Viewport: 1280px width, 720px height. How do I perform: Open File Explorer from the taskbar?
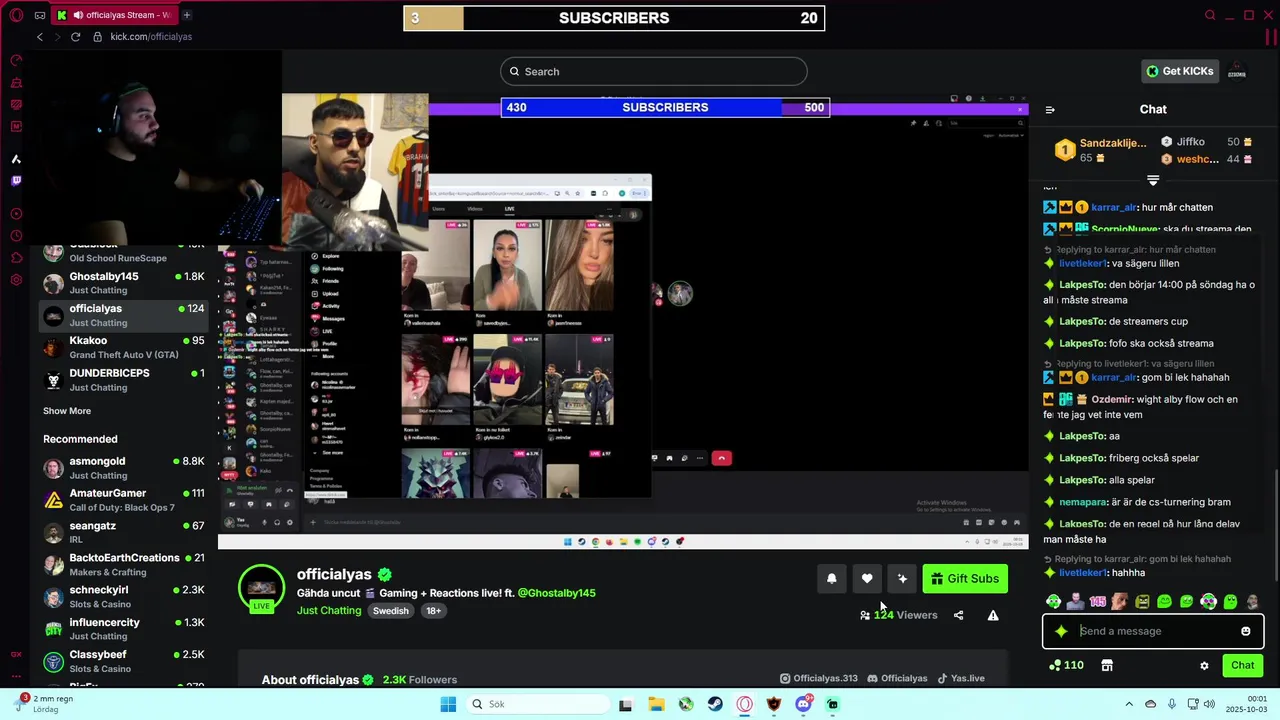point(656,704)
